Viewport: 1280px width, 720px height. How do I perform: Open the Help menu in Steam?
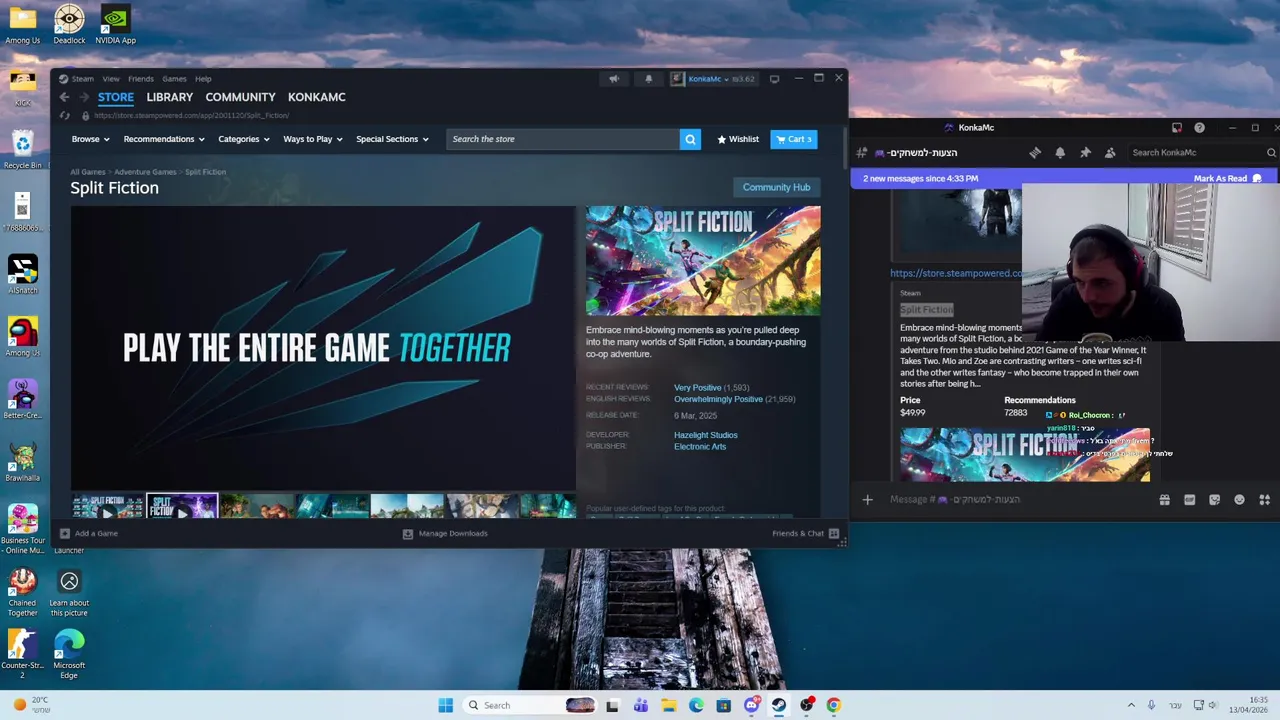(x=203, y=79)
